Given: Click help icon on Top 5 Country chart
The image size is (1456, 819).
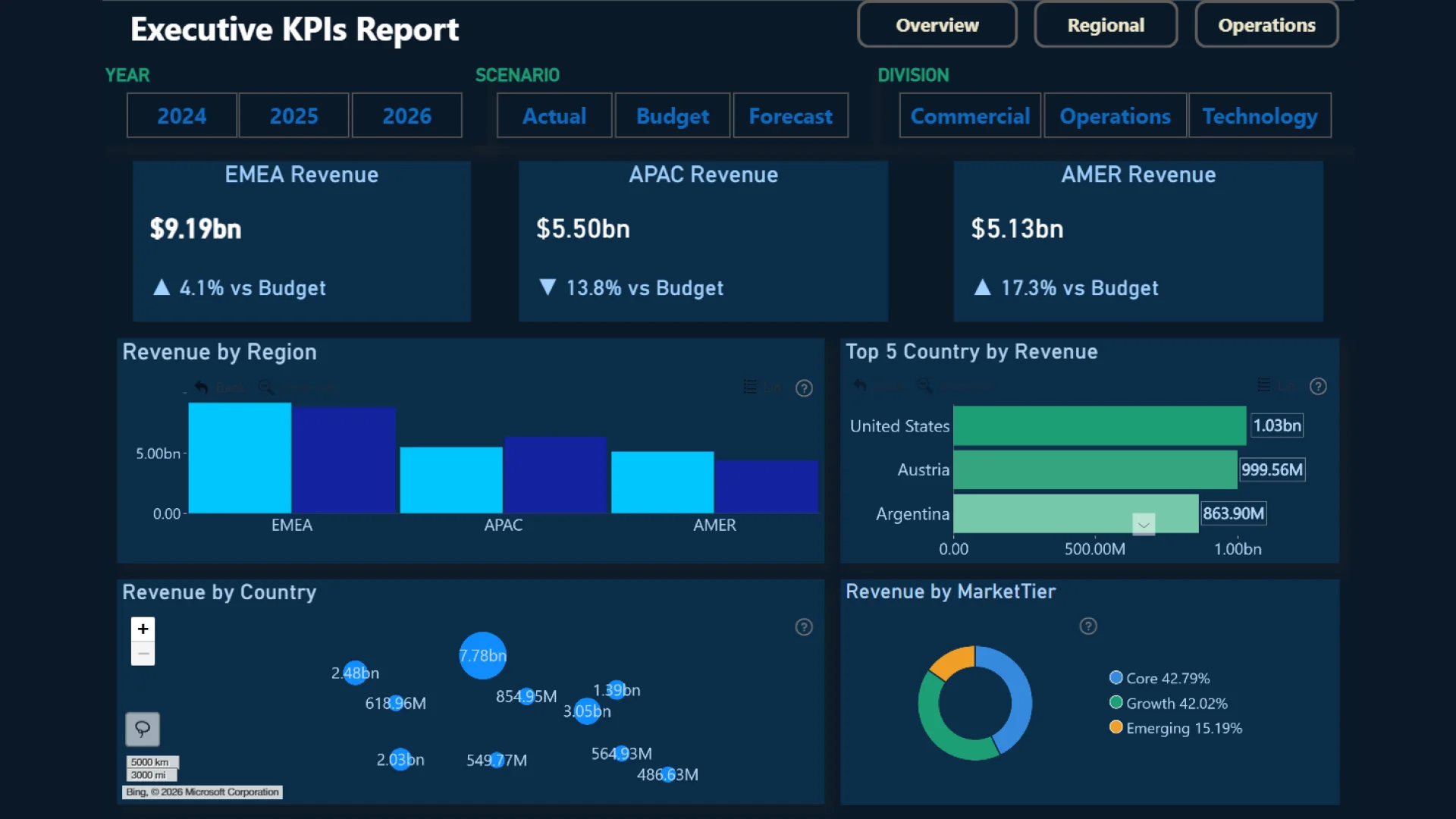Looking at the screenshot, I should [x=1318, y=387].
